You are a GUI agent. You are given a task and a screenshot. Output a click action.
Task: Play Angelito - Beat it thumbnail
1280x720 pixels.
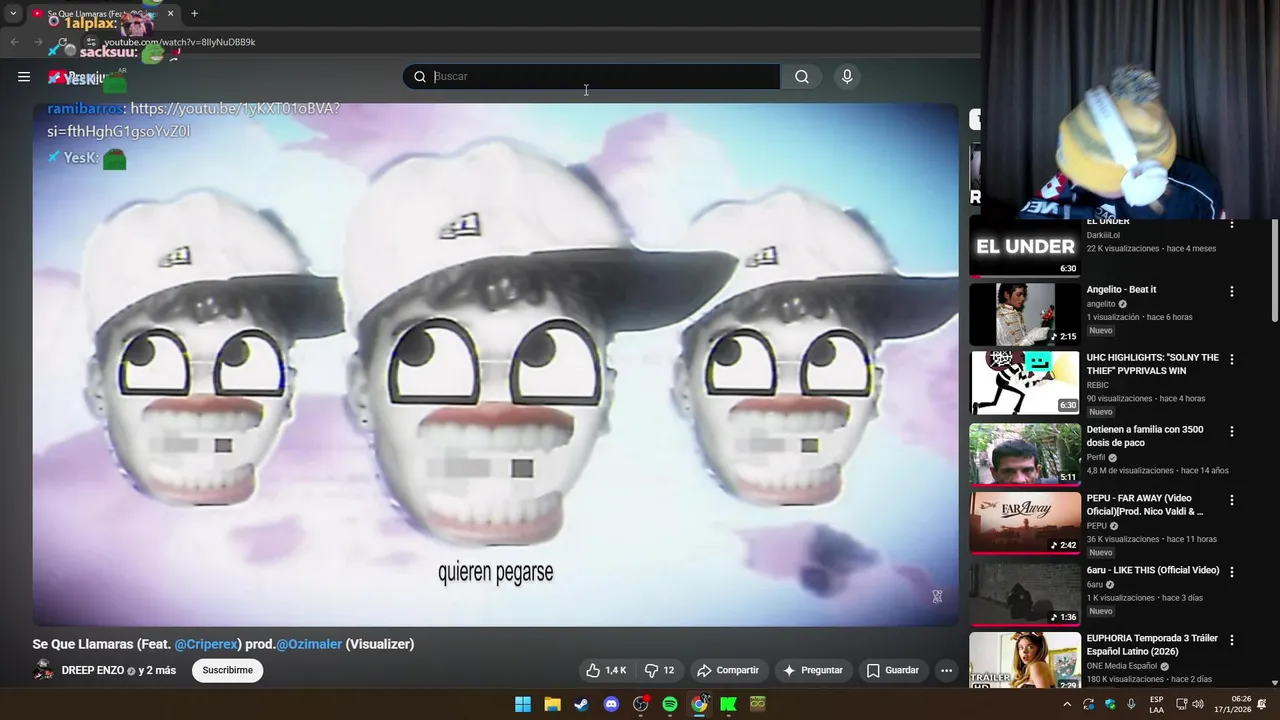(1025, 314)
